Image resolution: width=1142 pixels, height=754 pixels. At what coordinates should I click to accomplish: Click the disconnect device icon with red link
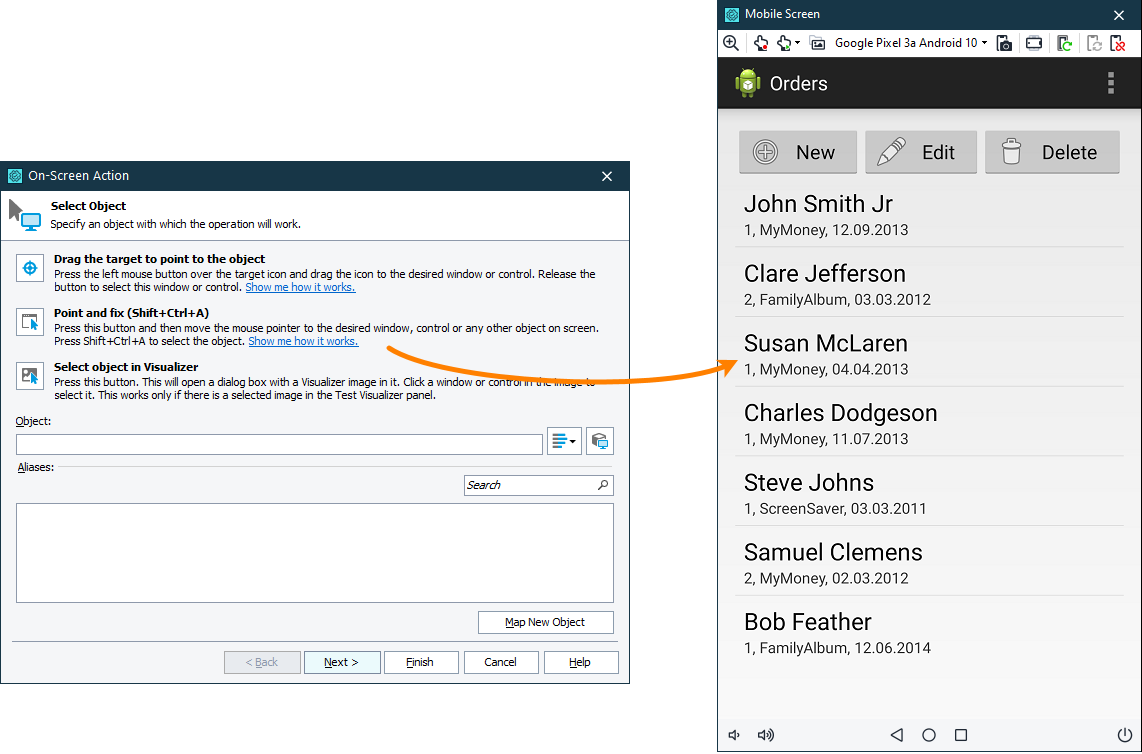click(1117, 43)
